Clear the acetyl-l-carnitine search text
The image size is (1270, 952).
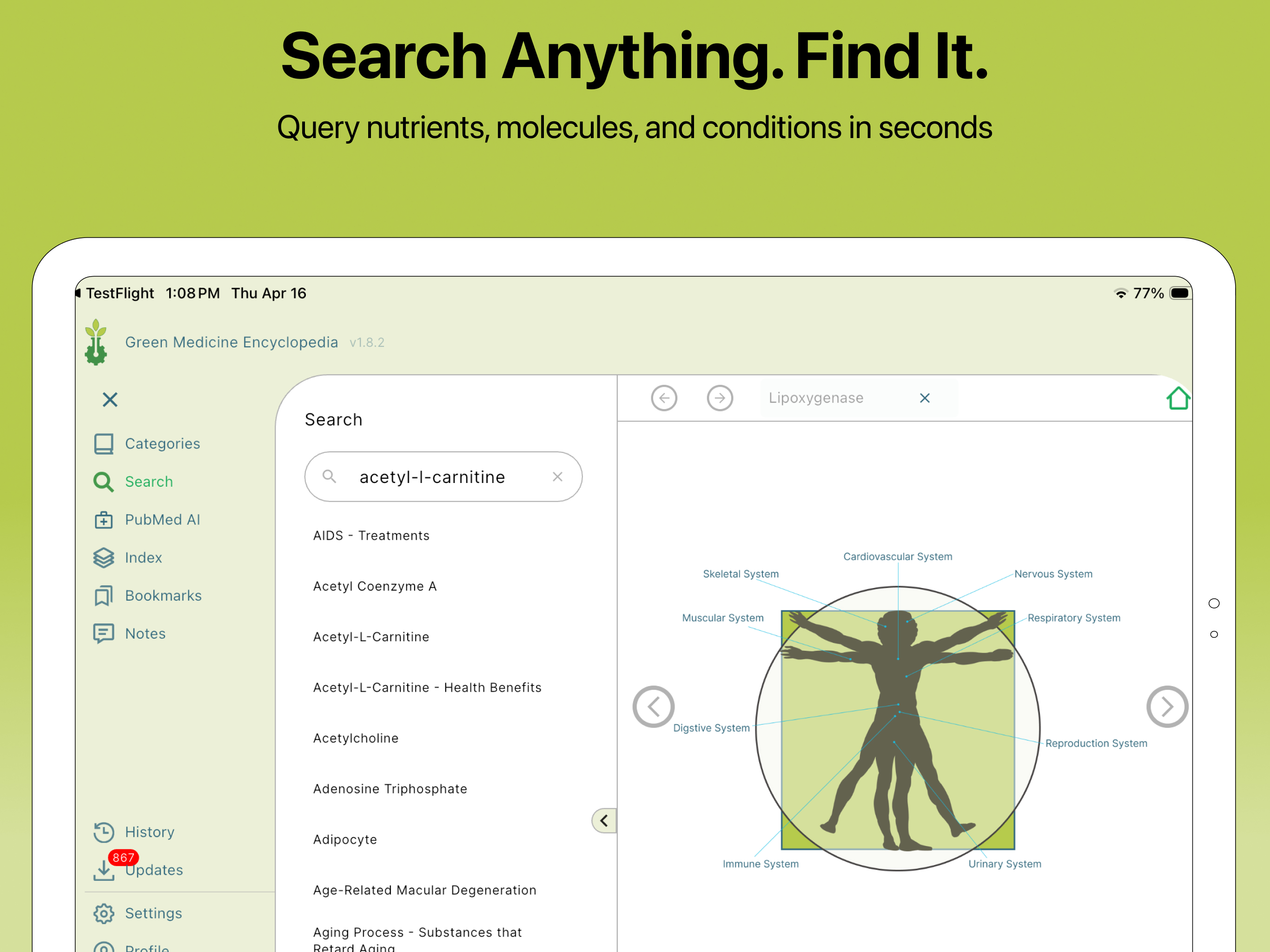pyautogui.click(x=557, y=476)
